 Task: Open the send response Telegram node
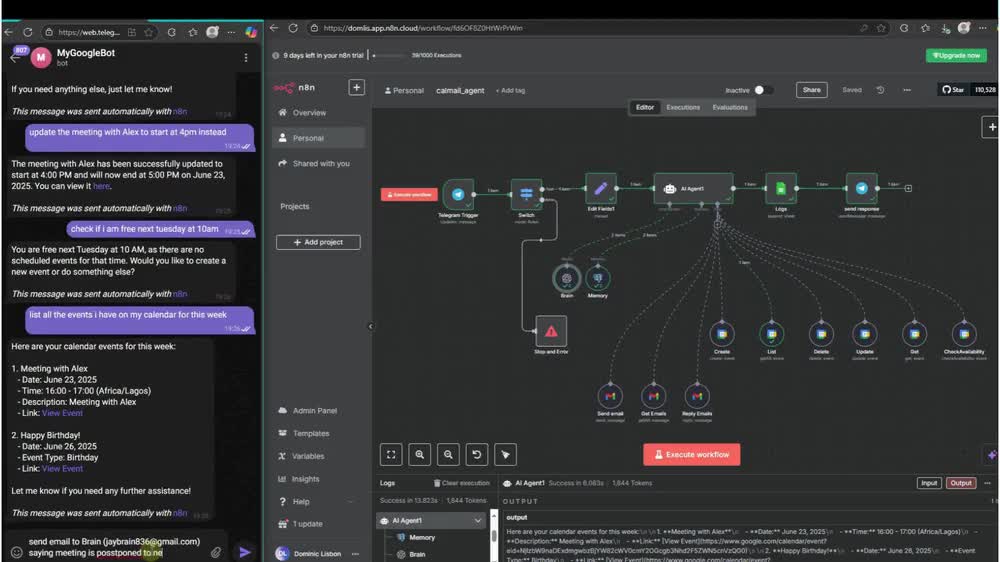point(862,188)
